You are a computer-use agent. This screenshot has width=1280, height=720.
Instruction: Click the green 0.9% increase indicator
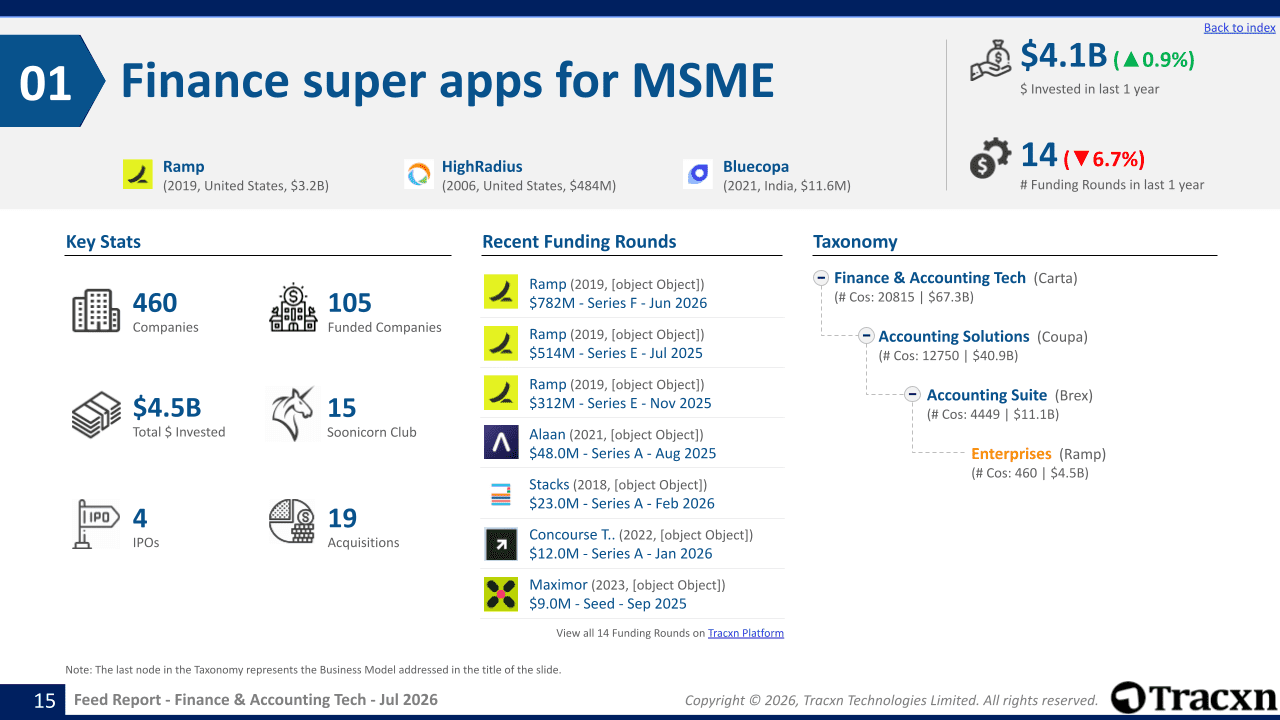(x=1154, y=60)
